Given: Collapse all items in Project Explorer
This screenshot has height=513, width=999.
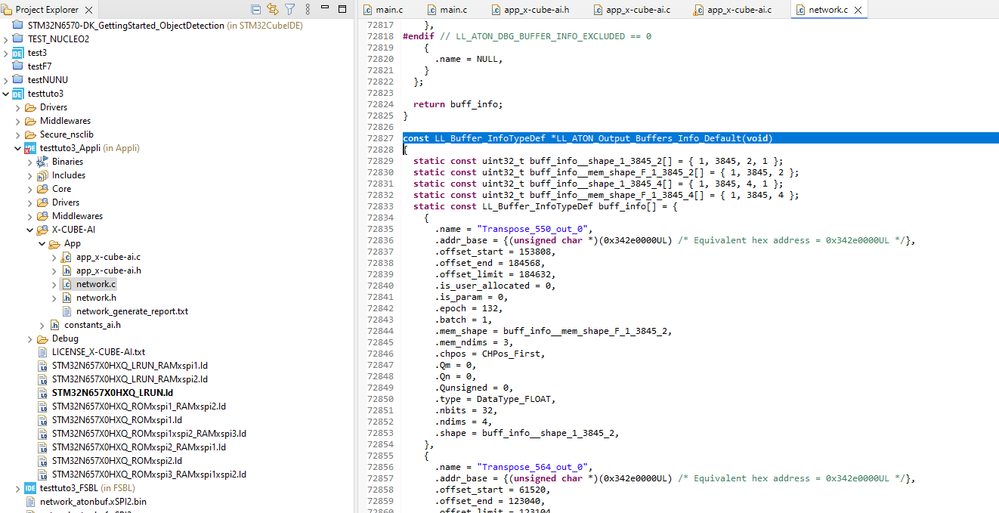Looking at the screenshot, I should click(255, 10).
